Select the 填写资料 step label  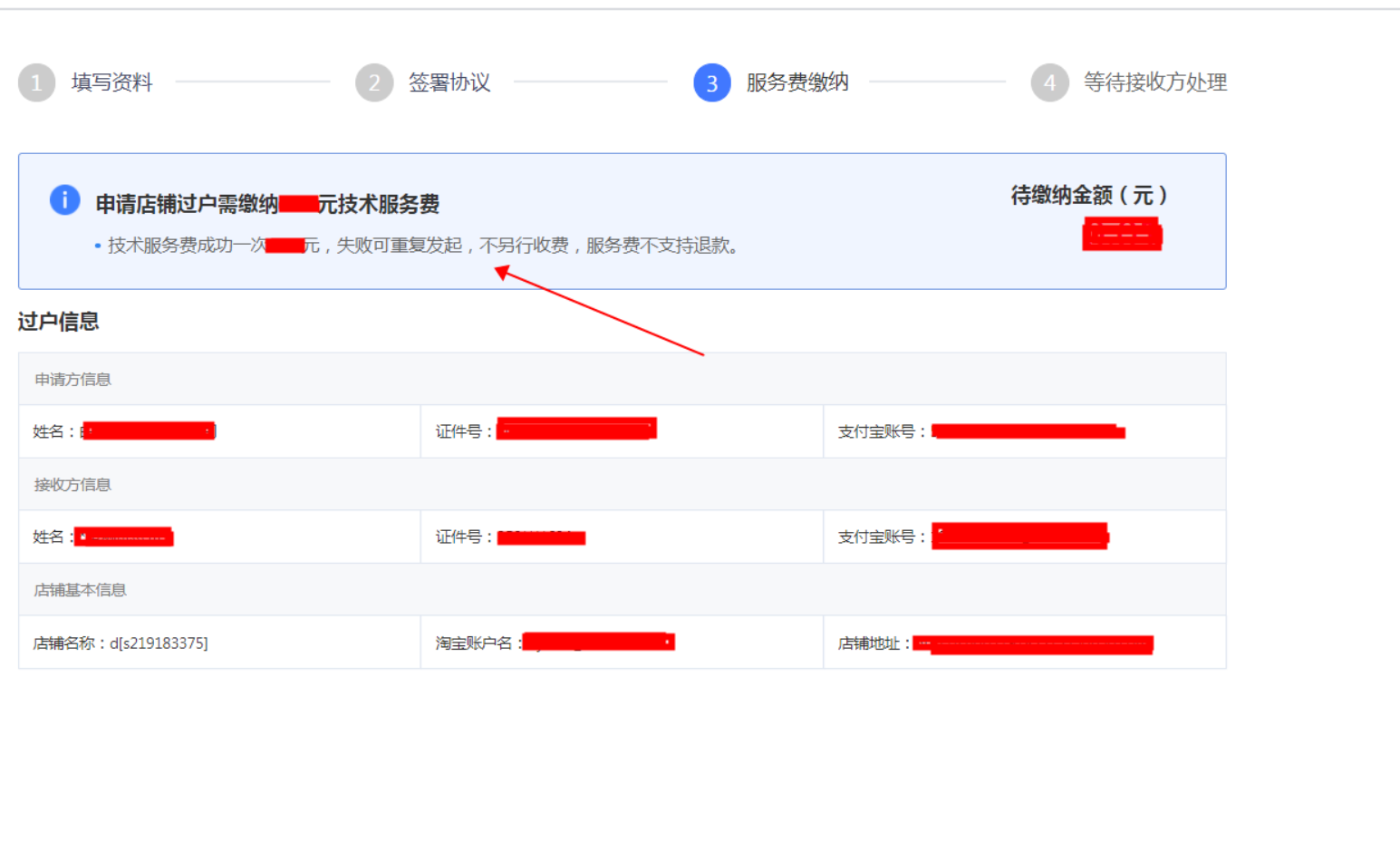click(x=112, y=82)
